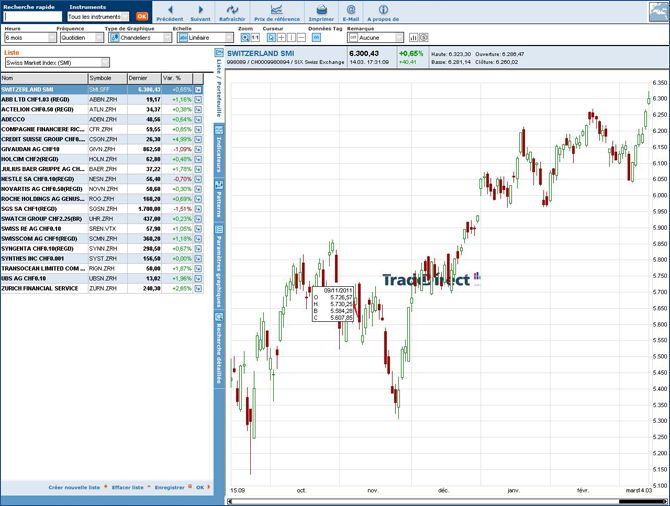Select SWITZERLAND SMI row in list
This screenshot has width=670, height=506.
pos(102,90)
